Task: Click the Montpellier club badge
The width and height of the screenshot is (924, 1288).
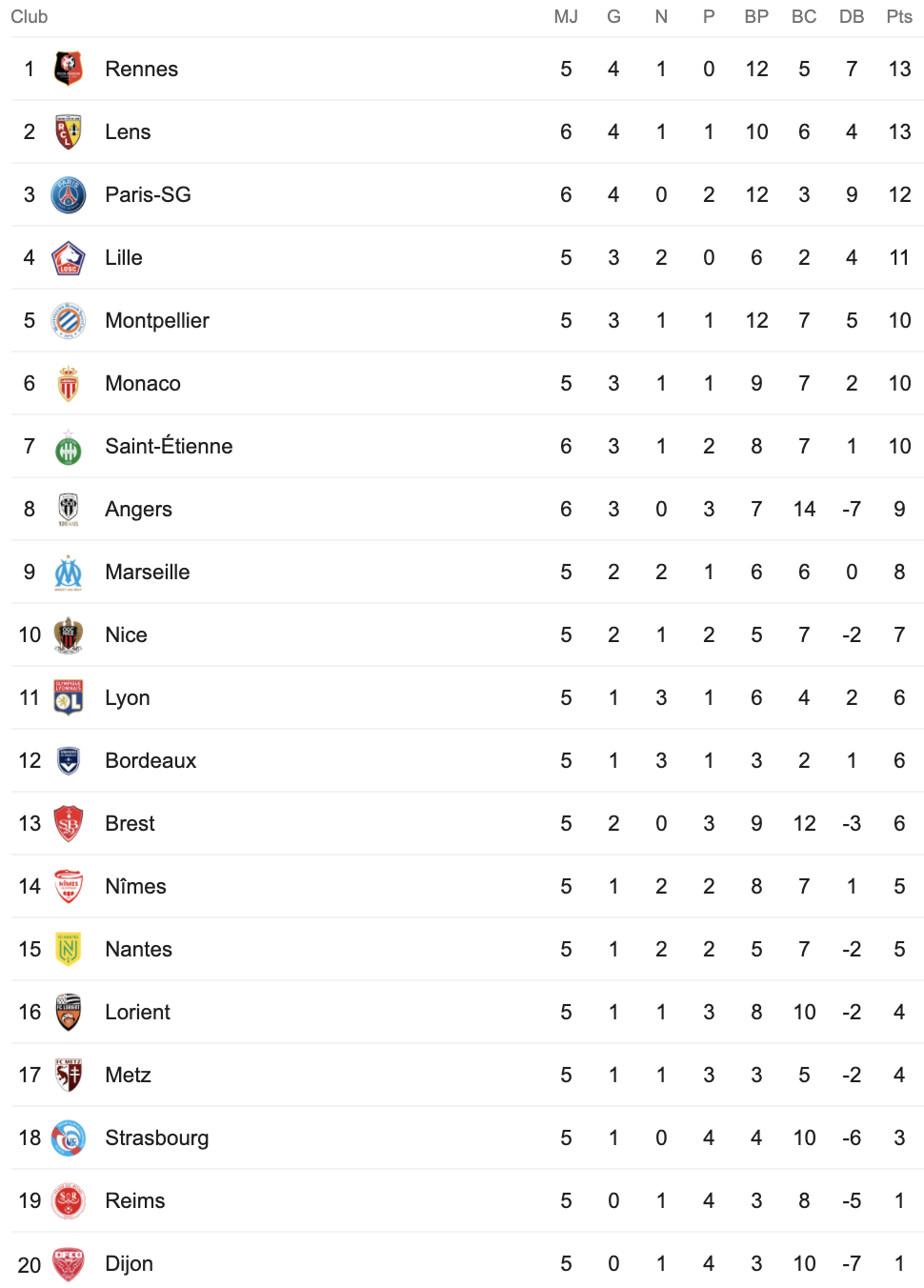Action: click(69, 320)
